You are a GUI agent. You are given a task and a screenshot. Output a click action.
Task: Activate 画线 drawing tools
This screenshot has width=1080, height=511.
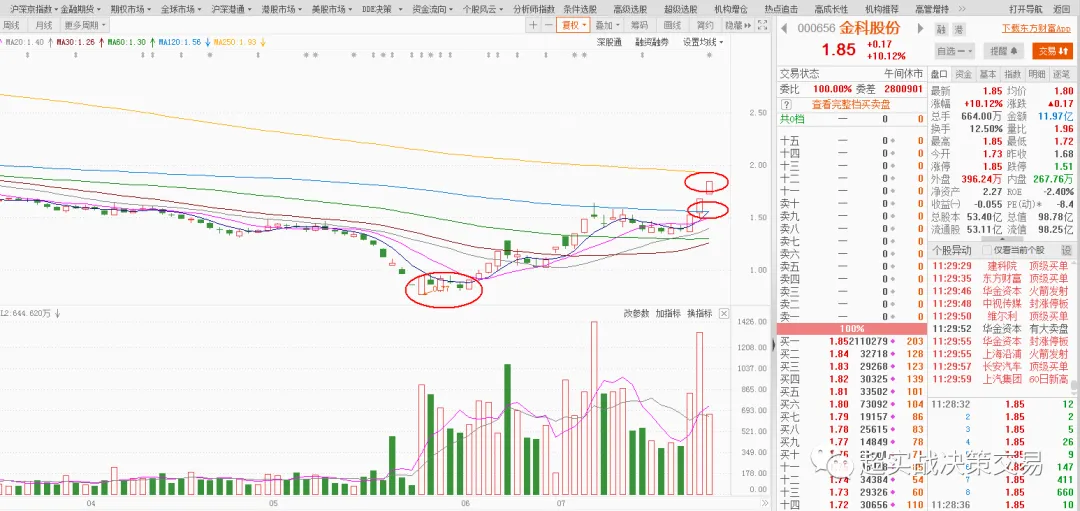click(672, 25)
